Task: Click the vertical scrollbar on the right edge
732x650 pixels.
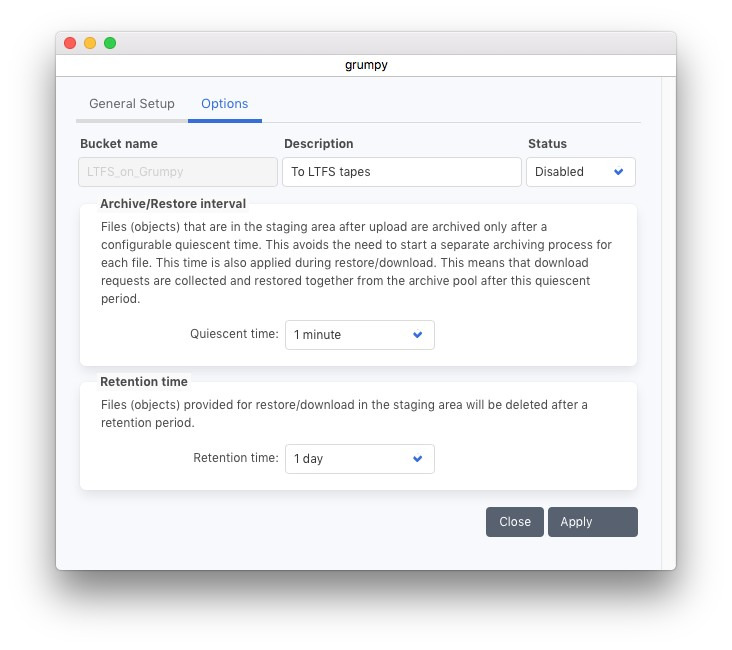Action: click(x=668, y=320)
